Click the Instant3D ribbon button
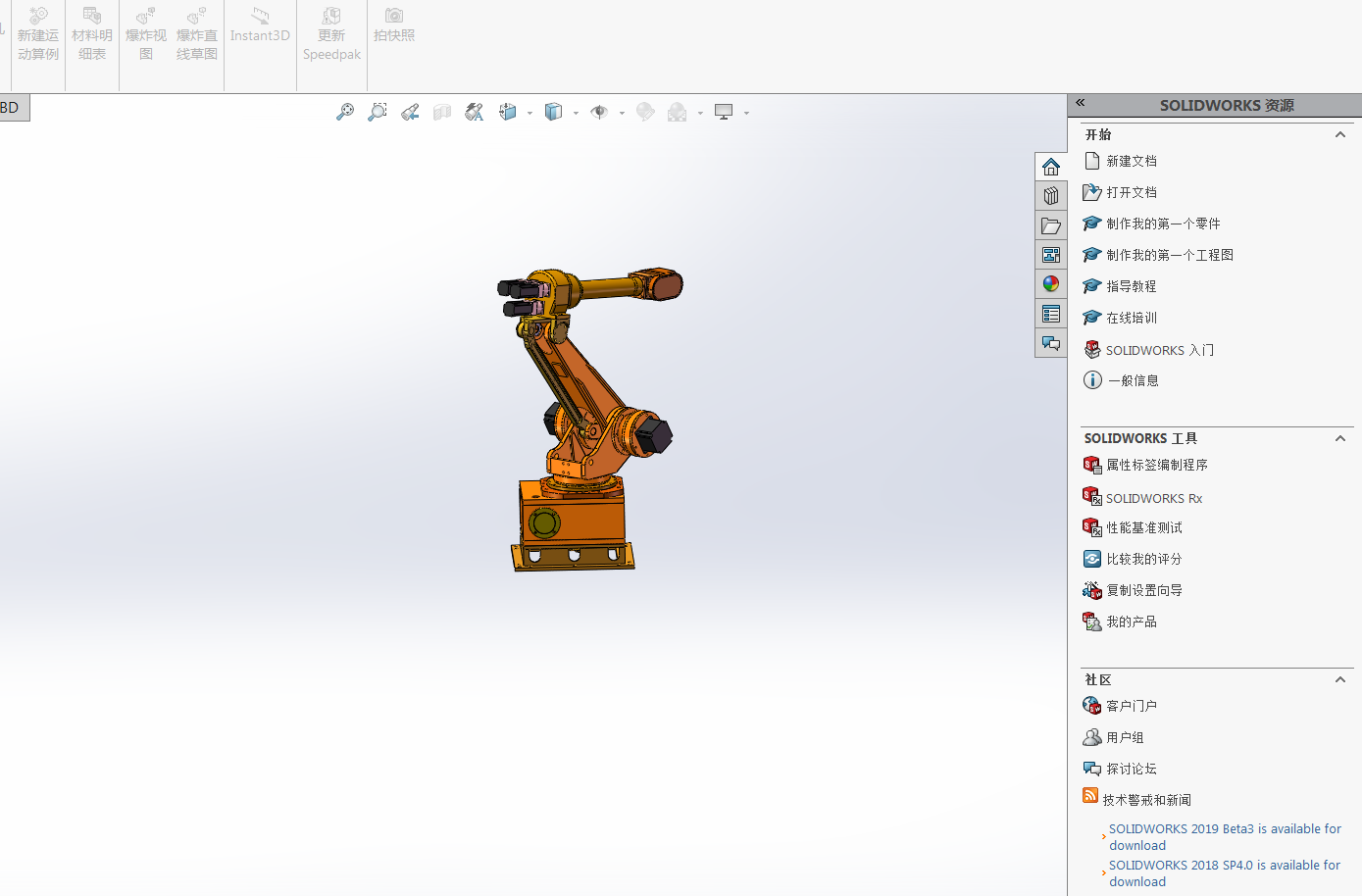Viewport: 1362px width, 896px height. click(x=260, y=26)
